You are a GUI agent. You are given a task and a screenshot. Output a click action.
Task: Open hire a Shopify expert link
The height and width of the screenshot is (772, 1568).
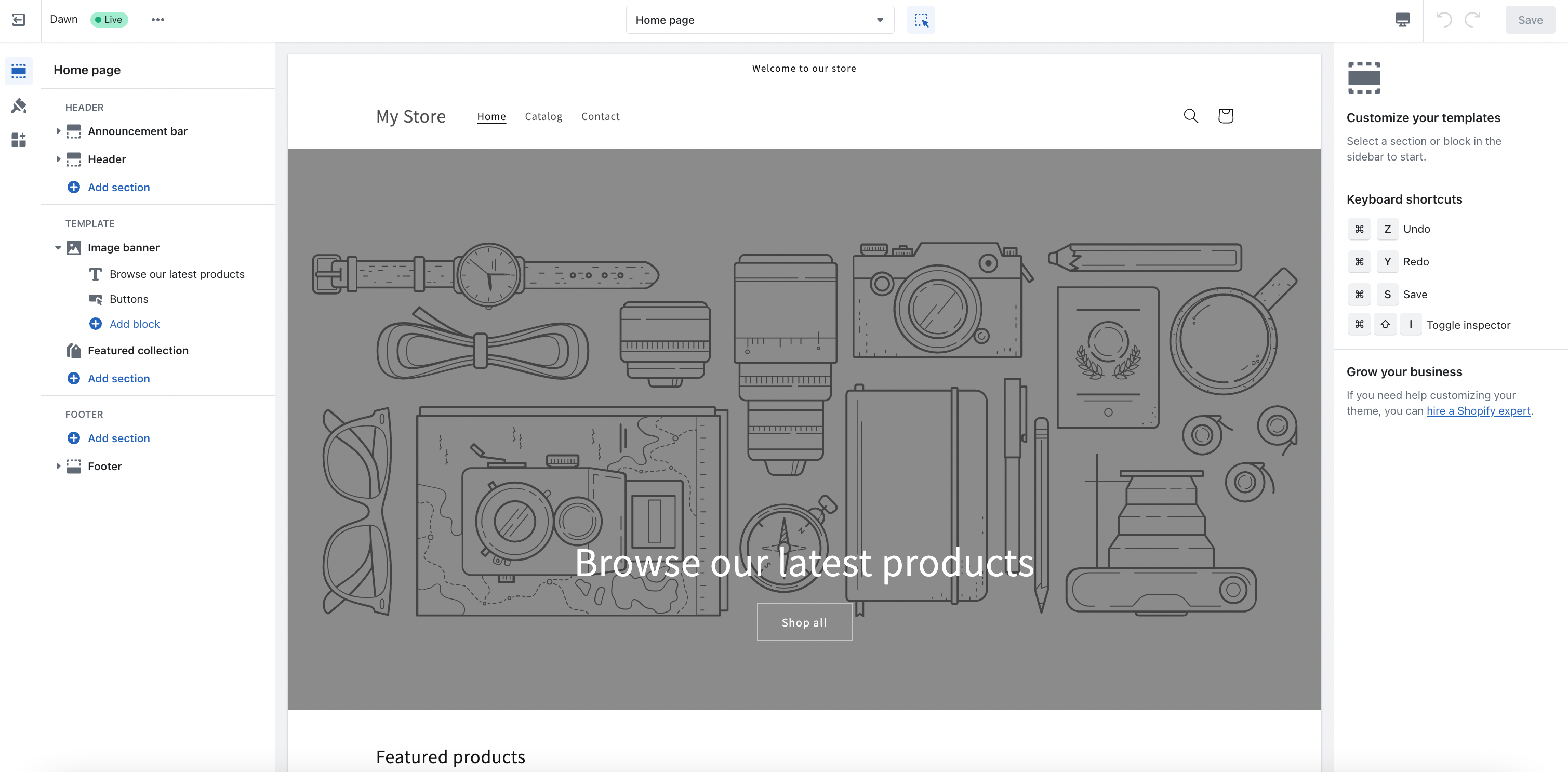(x=1478, y=411)
